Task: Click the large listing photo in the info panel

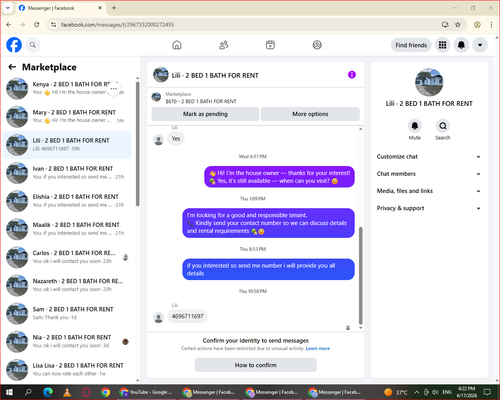Action: [429, 82]
